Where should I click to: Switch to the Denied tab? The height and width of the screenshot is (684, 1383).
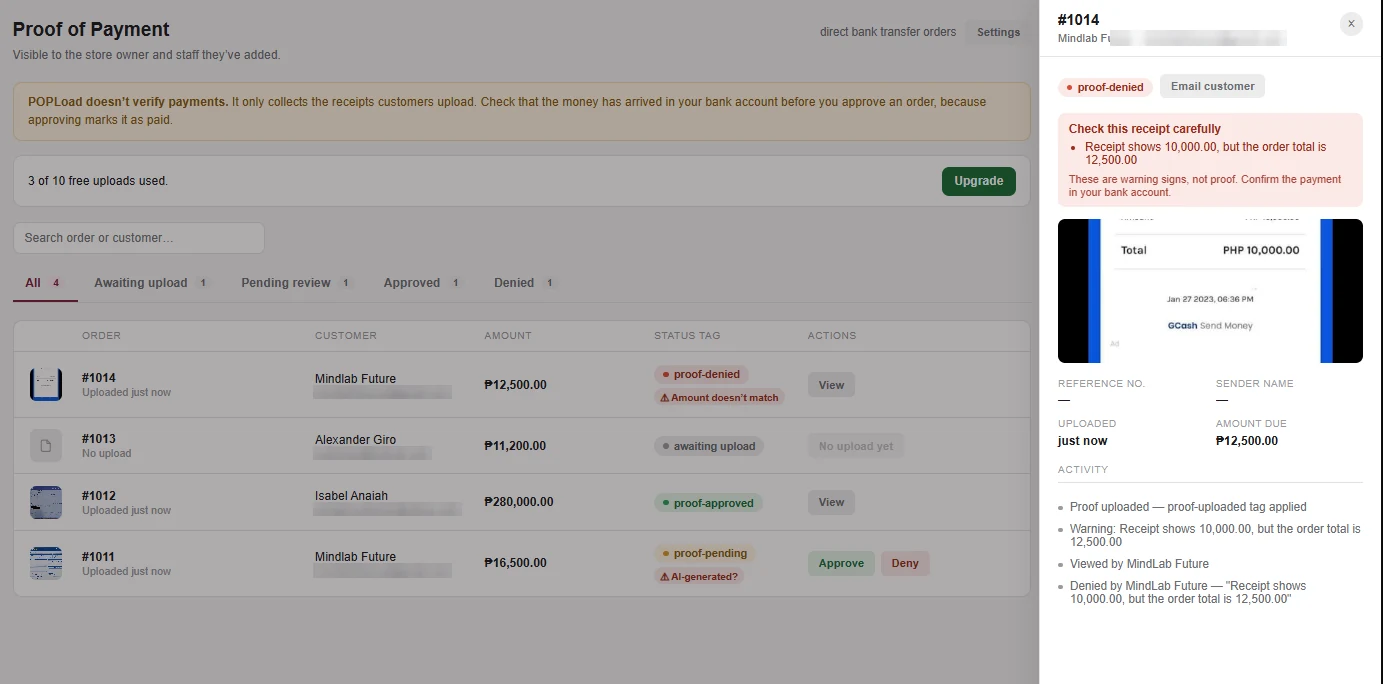[x=524, y=283]
